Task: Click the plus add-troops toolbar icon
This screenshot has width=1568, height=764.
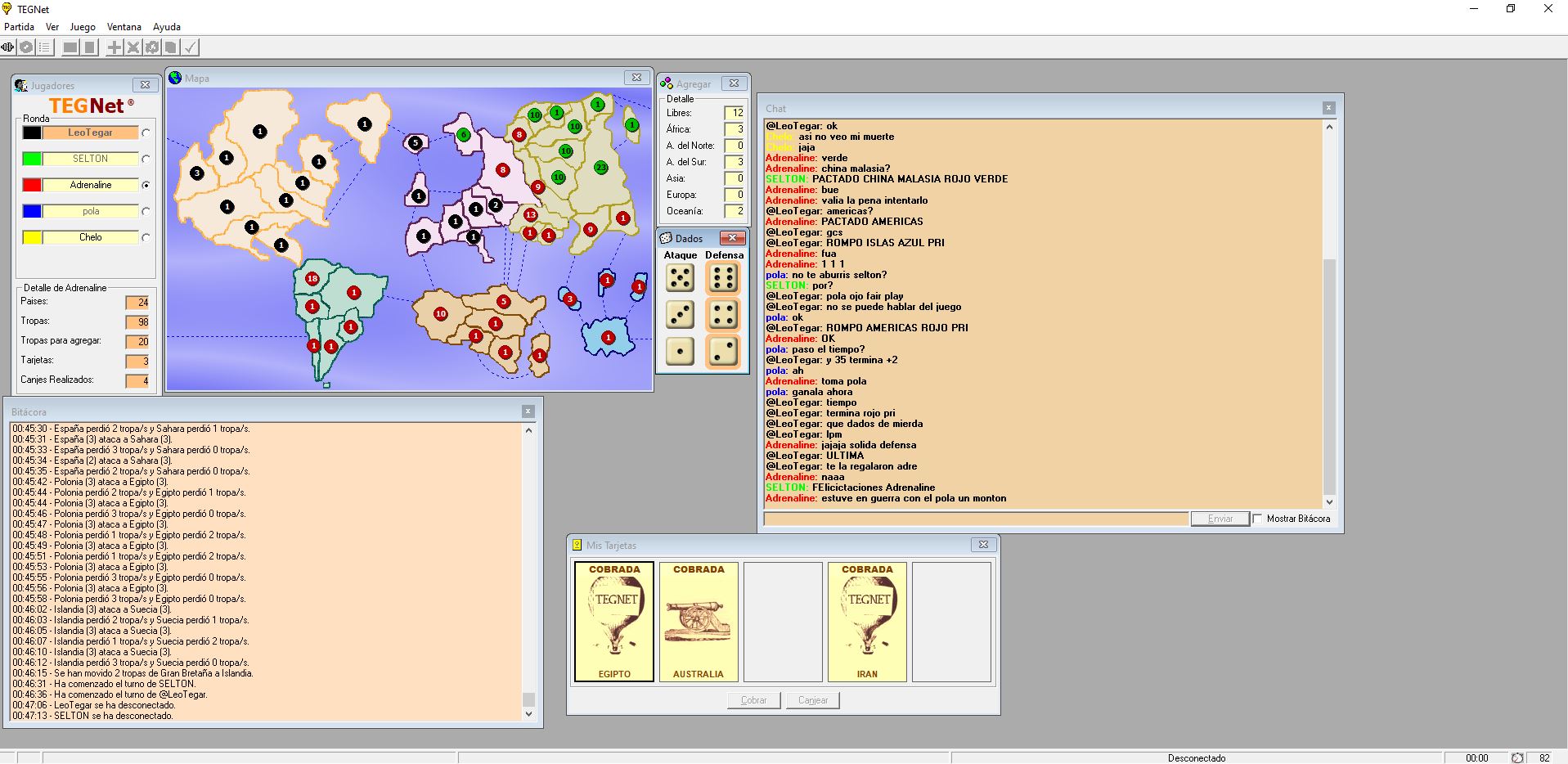Action: 115,47
